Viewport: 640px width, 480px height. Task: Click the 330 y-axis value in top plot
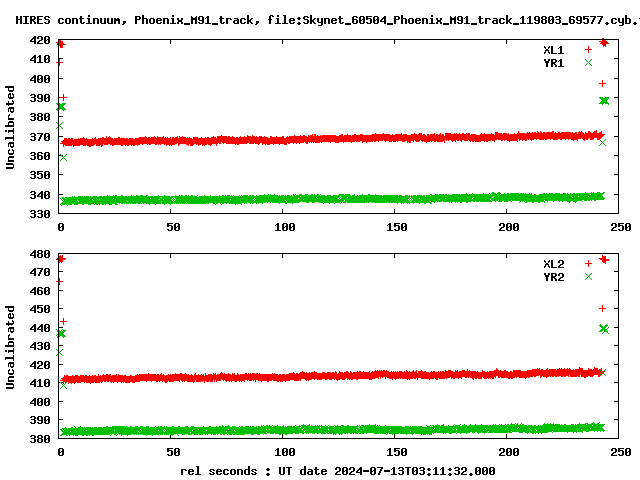(40, 214)
